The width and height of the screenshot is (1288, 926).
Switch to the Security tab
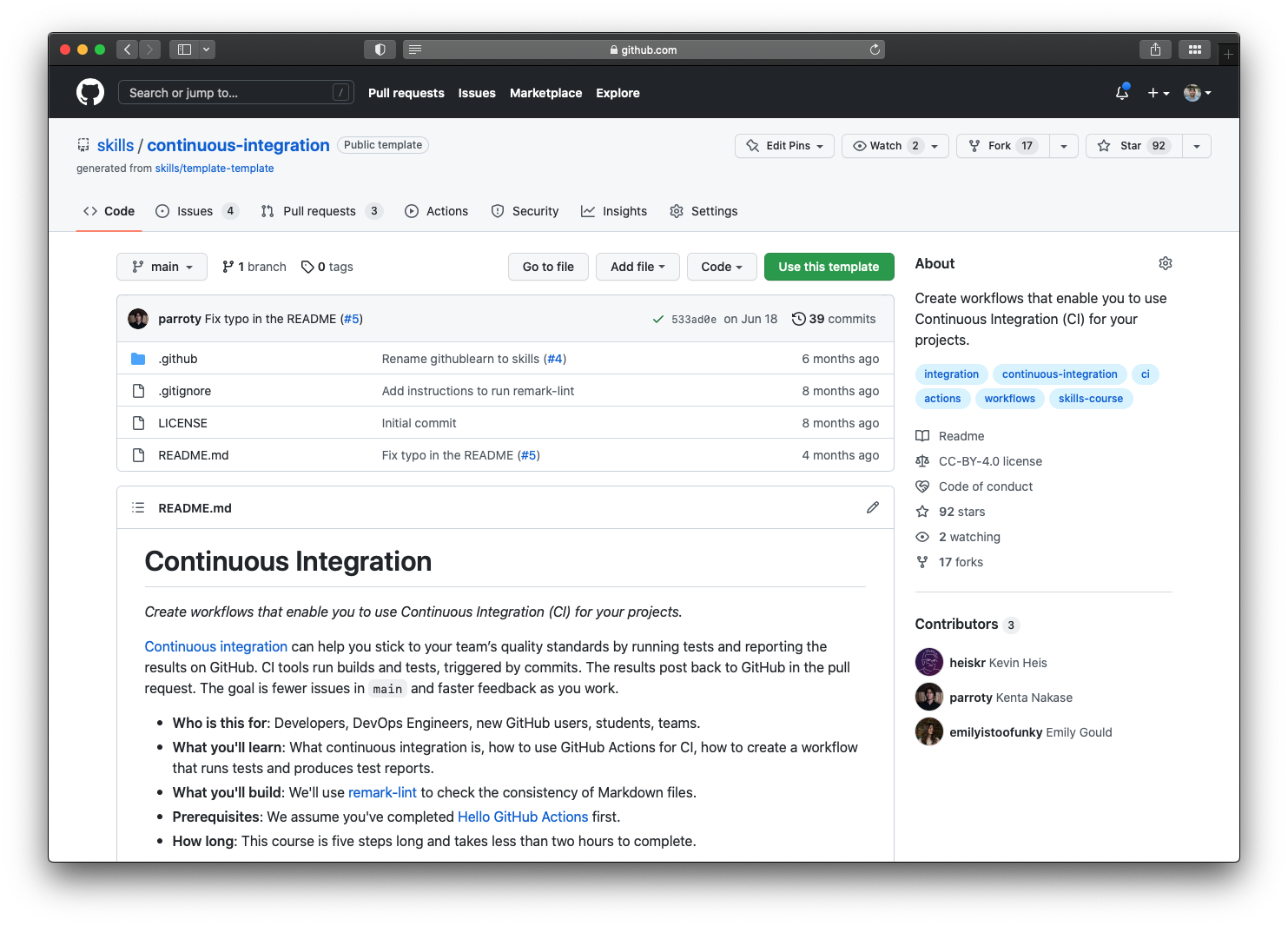(525, 211)
